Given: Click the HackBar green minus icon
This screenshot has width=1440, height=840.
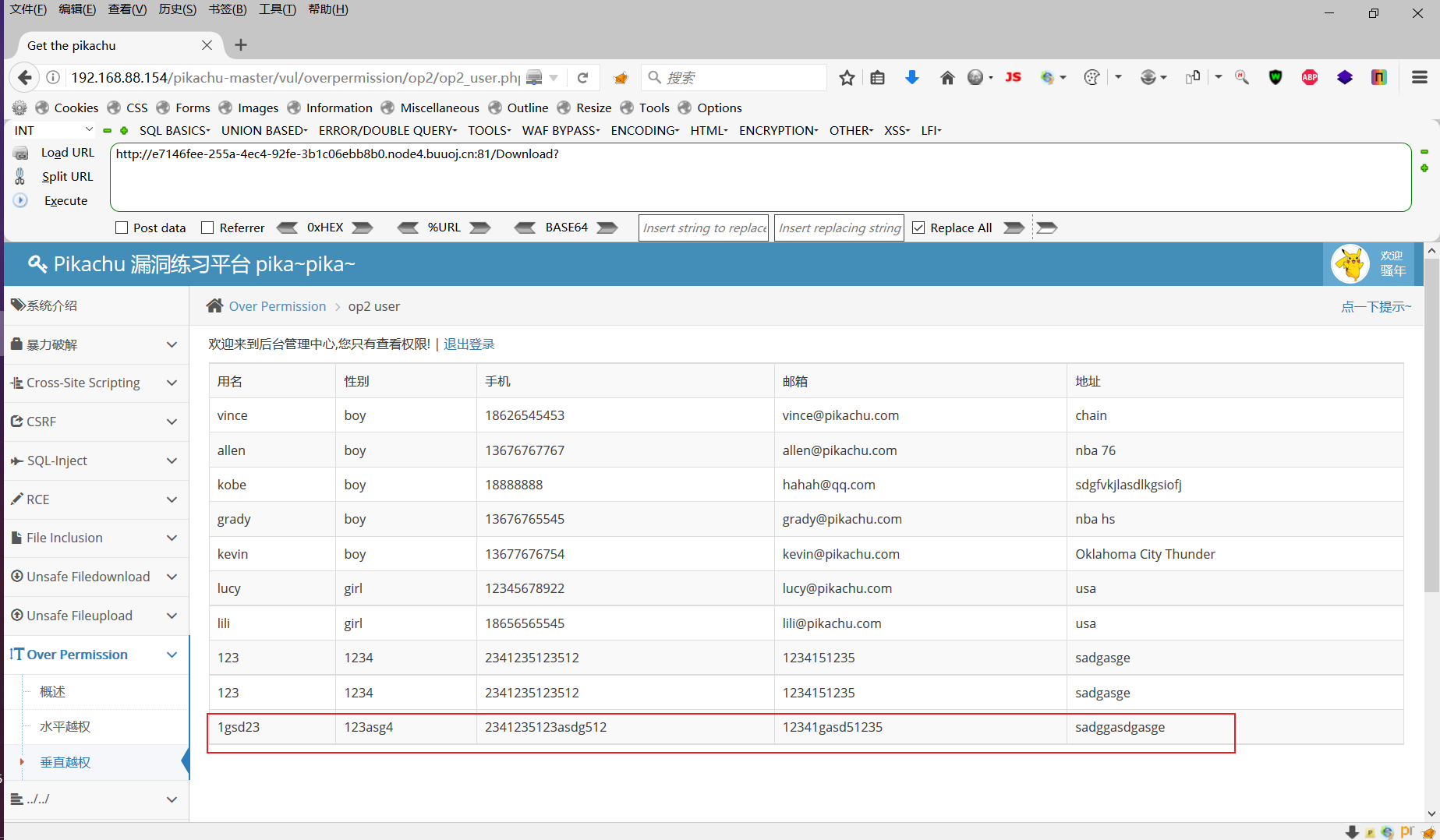Looking at the screenshot, I should click(x=107, y=131).
